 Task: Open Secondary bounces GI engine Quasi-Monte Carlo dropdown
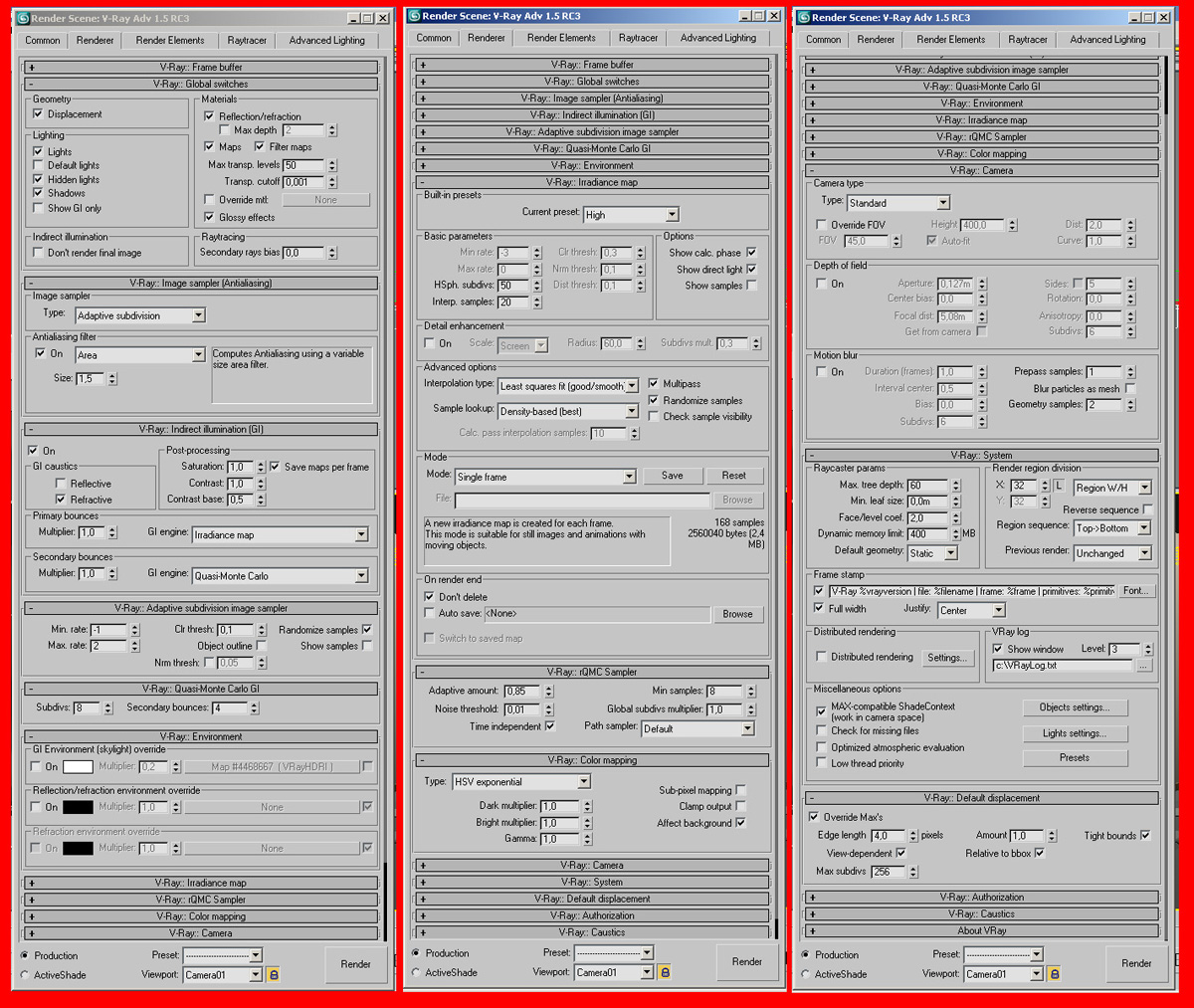click(x=281, y=576)
